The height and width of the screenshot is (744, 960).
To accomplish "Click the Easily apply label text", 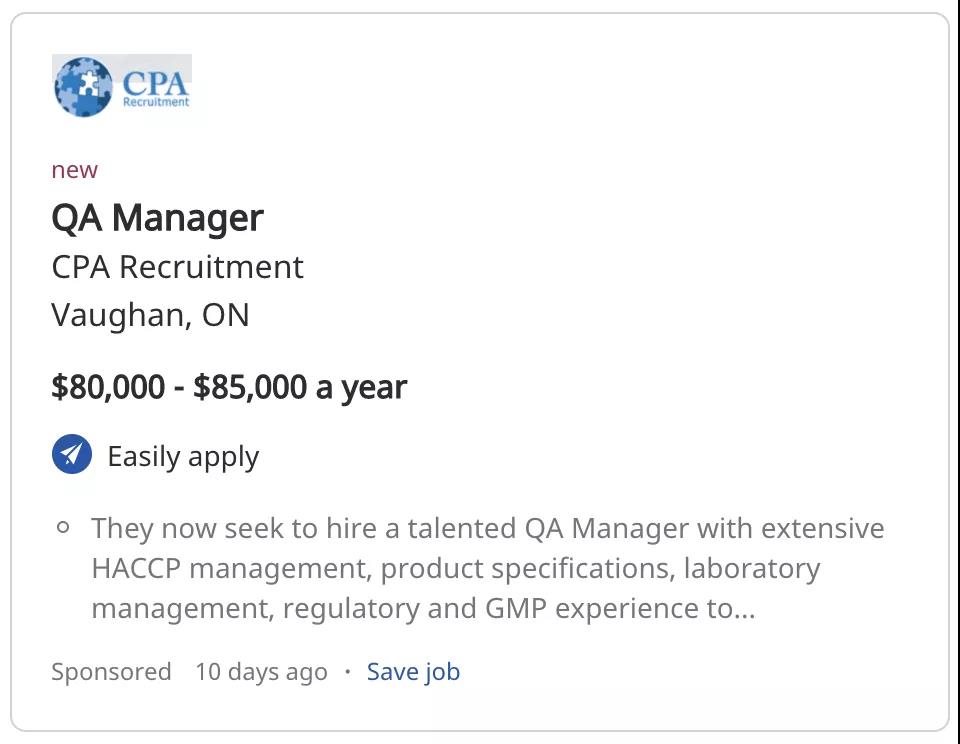I will pos(183,457).
